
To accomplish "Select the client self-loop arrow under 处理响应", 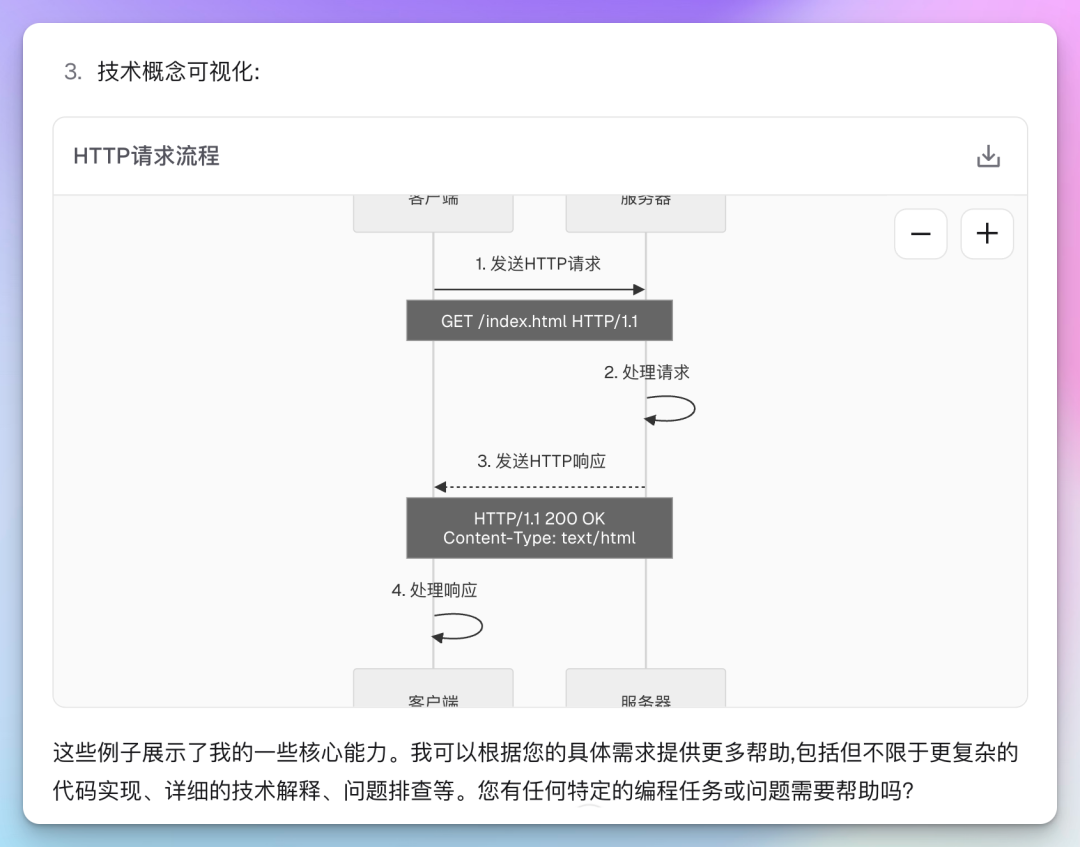I will tap(458, 628).
